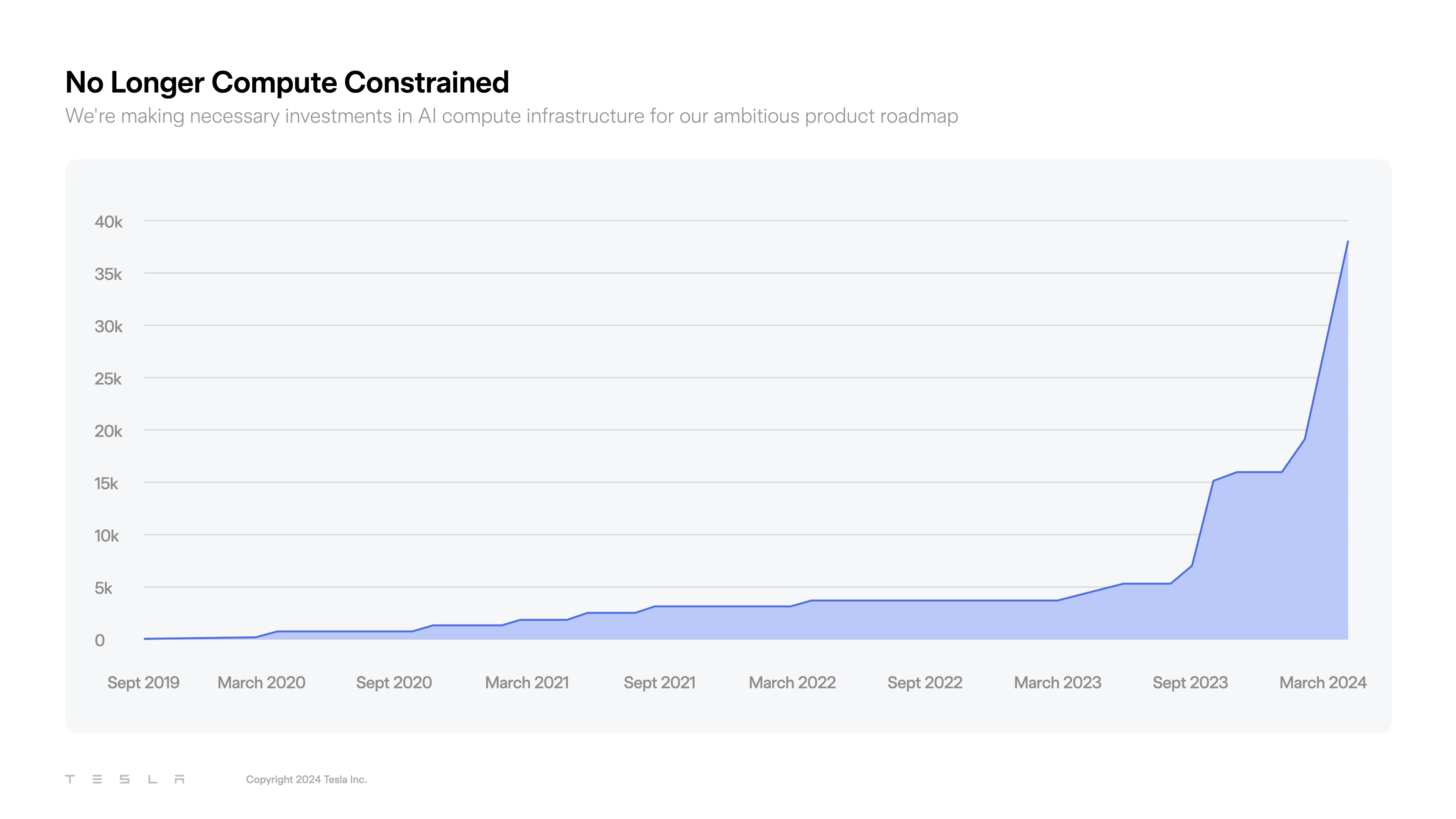Screen dimensions: 1456x819
Task: Click the March 2020 x-axis label
Action: pos(261,683)
